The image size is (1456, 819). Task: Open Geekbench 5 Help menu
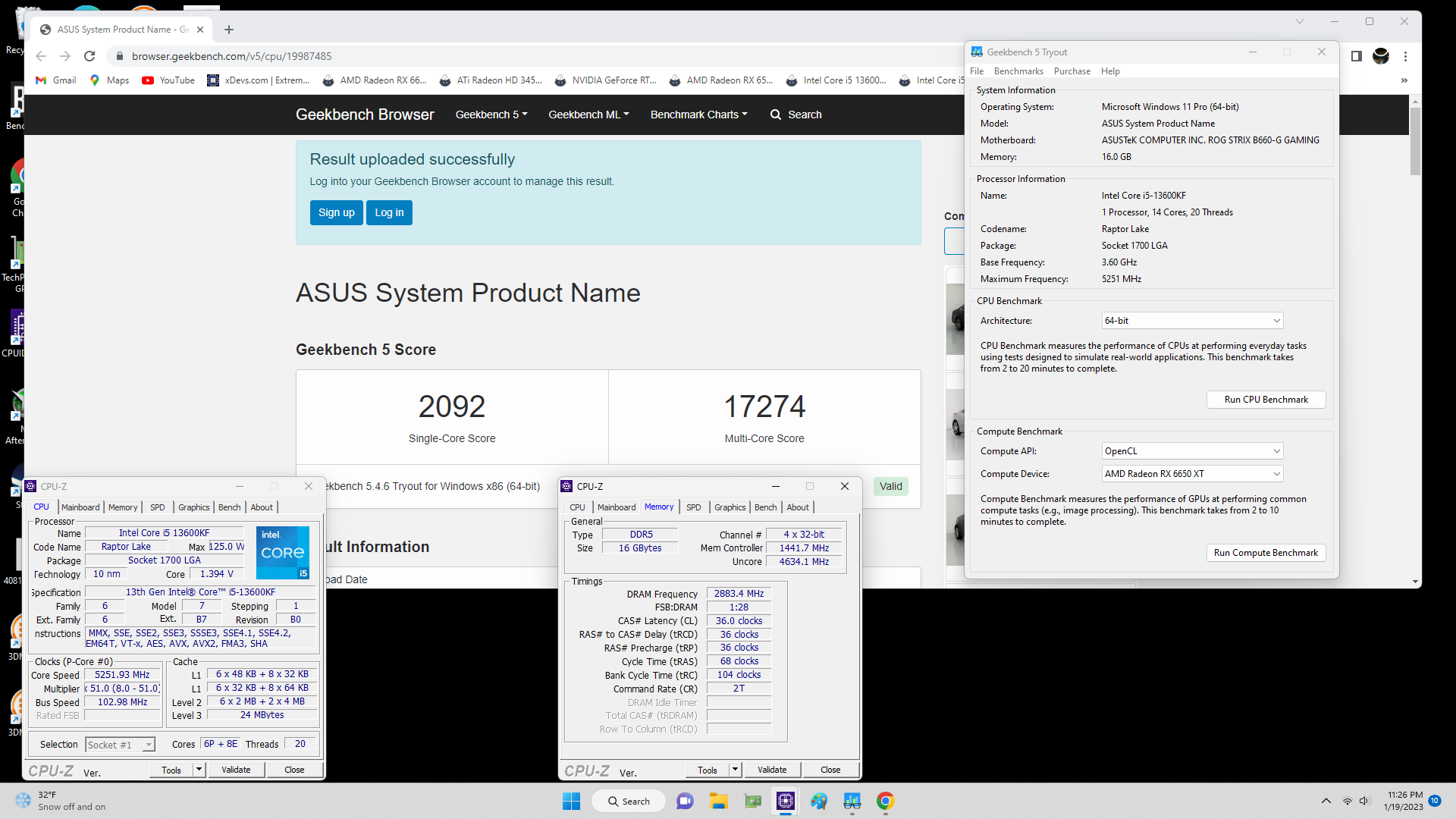pos(1110,71)
